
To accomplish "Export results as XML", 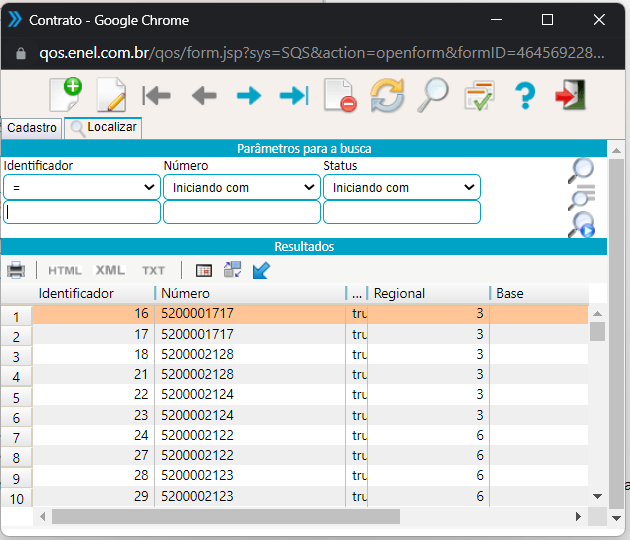I will pyautogui.click(x=110, y=270).
